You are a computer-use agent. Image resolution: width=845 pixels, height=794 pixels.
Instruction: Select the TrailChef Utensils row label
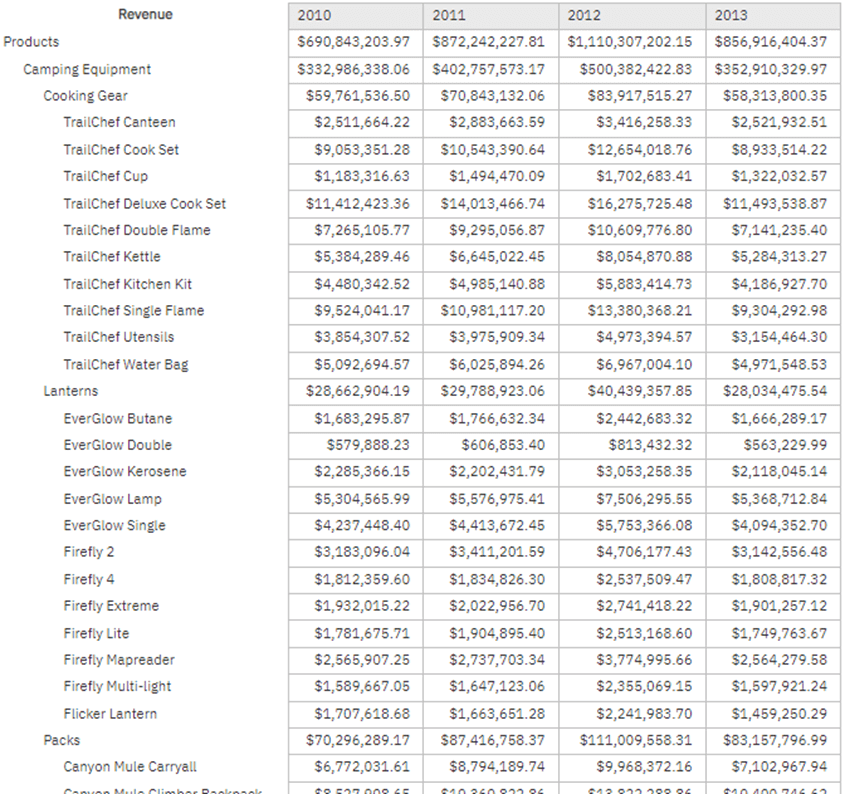click(x=119, y=337)
